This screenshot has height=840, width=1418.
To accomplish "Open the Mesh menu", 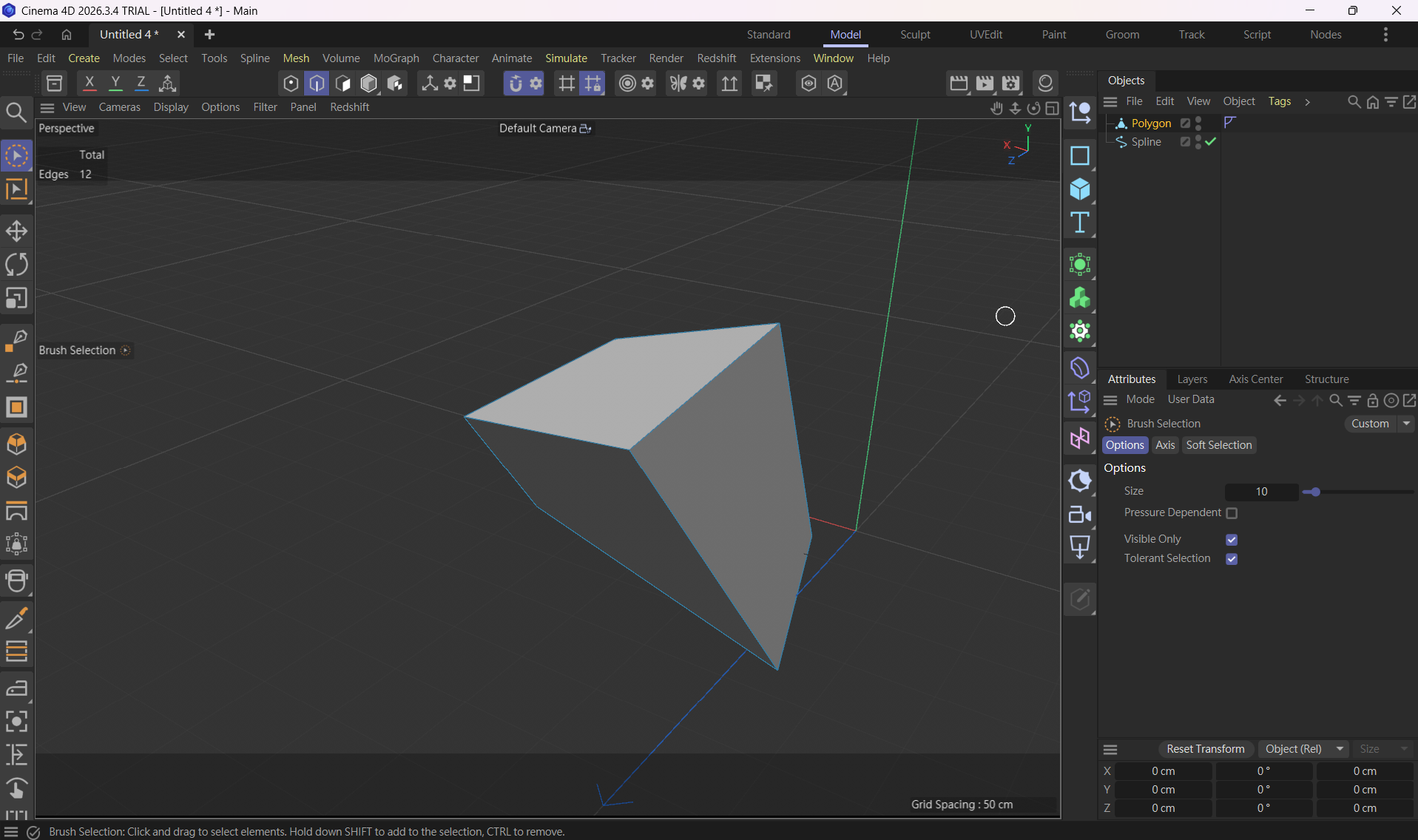I will [296, 58].
